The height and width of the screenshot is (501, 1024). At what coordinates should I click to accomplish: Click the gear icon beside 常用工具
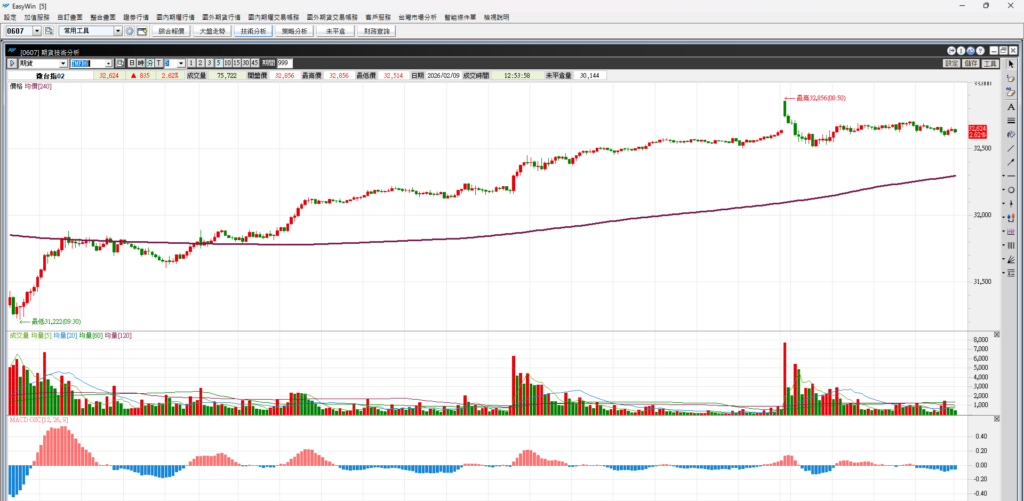(x=129, y=31)
